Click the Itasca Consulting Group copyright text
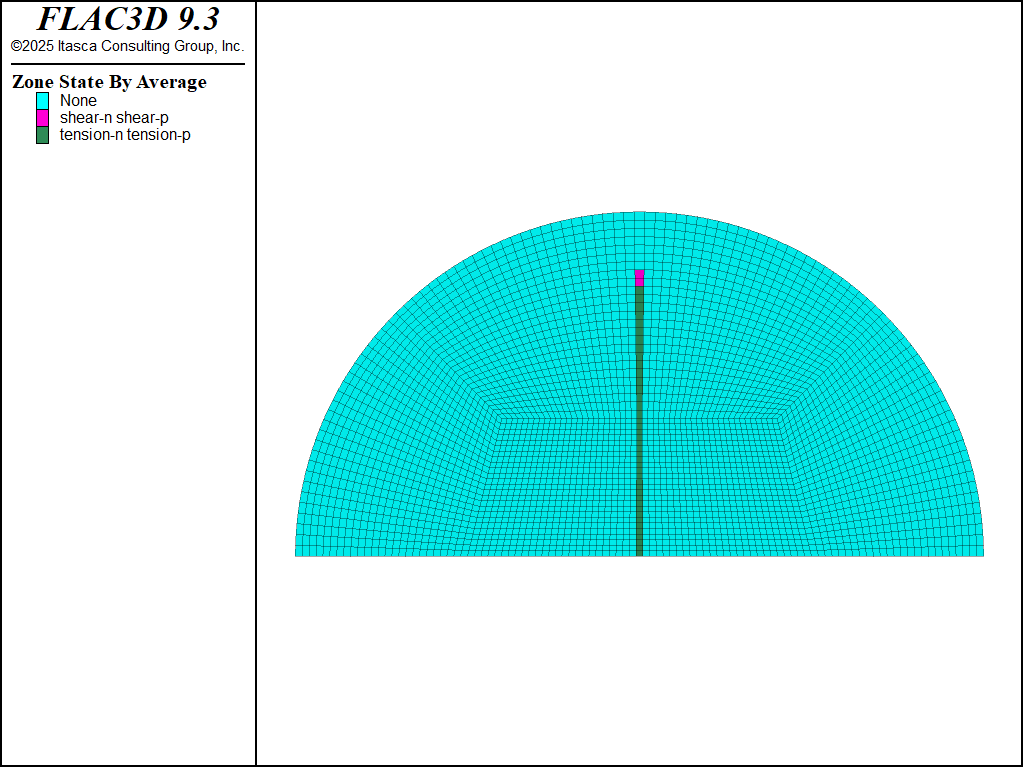The image size is (1024, 768). 127,46
